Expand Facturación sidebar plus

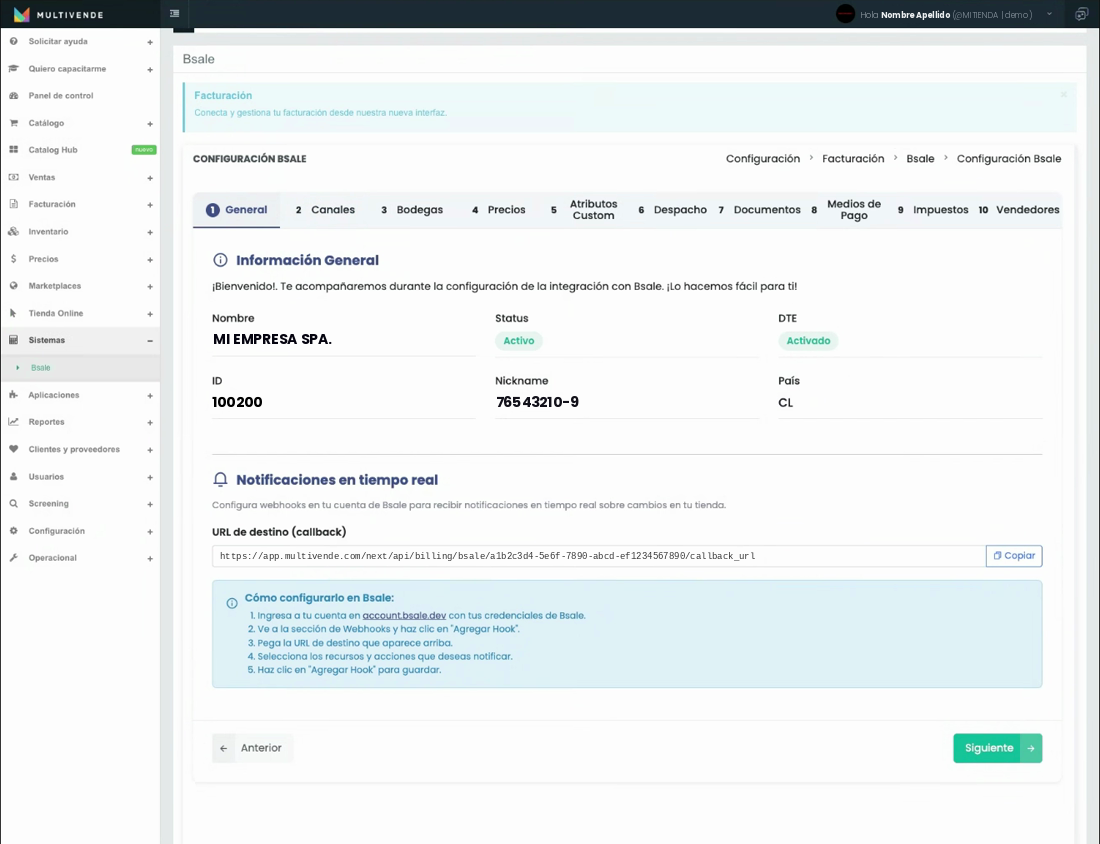[x=150, y=205]
